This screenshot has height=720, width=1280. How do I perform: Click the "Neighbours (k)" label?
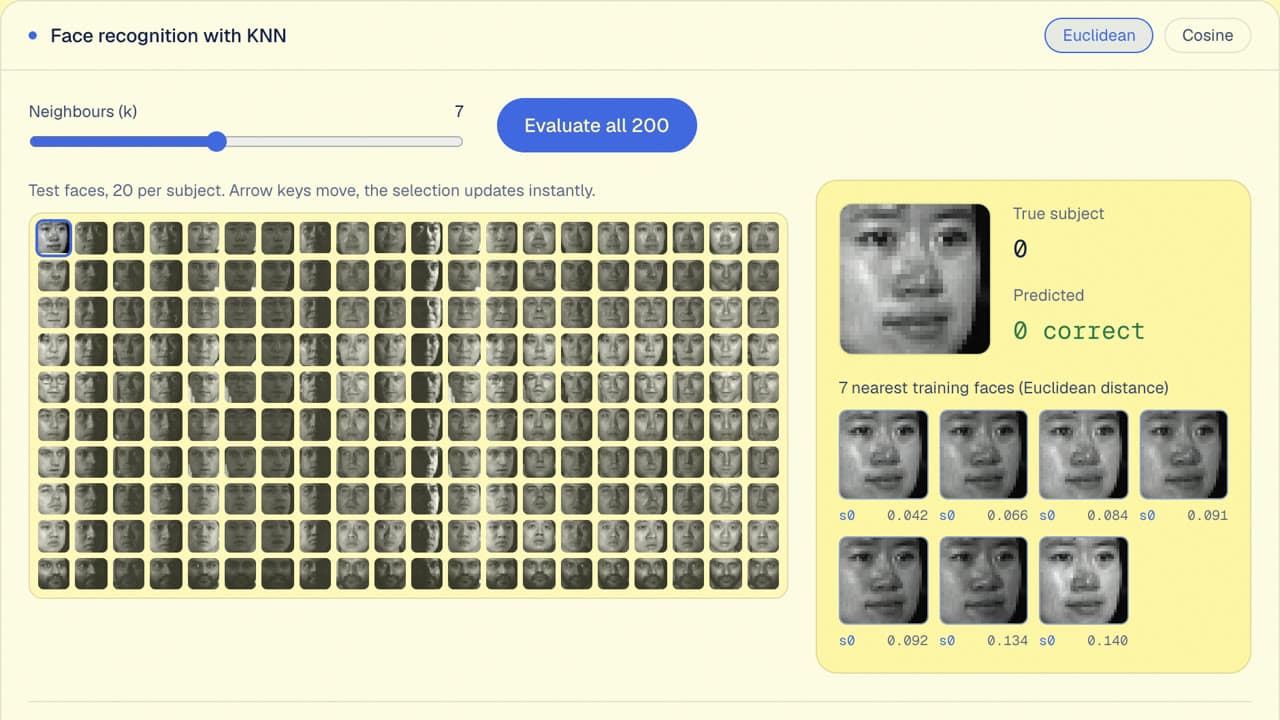pos(83,112)
